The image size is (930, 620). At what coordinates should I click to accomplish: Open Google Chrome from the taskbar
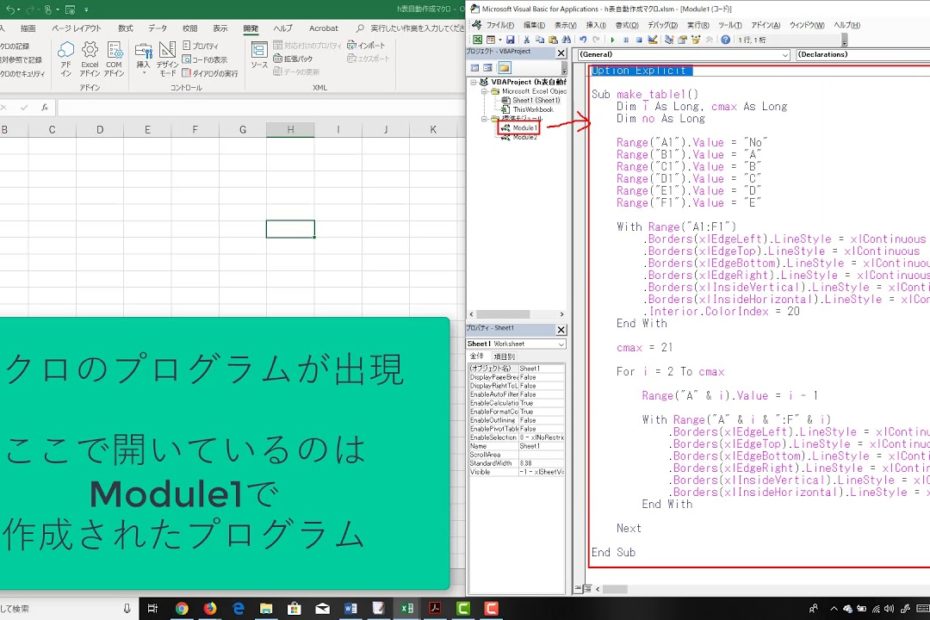pos(182,607)
